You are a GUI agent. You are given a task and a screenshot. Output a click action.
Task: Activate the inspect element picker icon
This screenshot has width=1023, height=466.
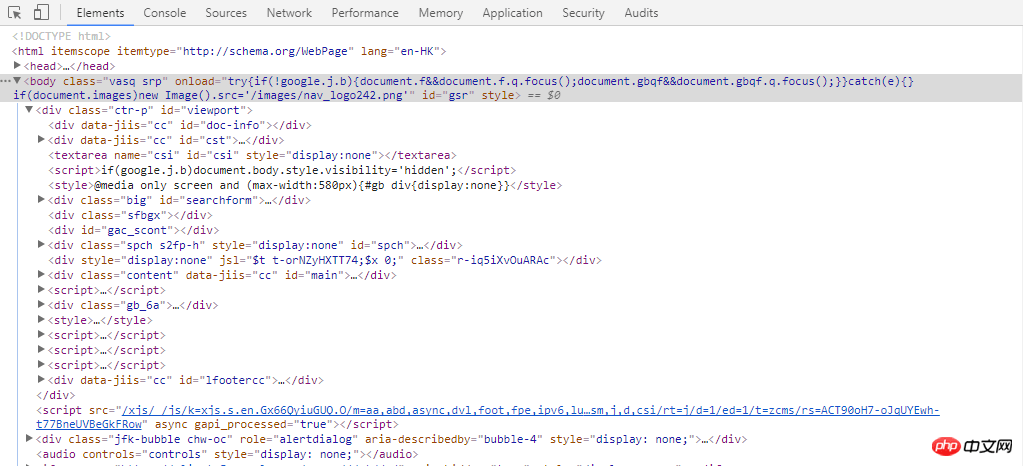tap(15, 12)
